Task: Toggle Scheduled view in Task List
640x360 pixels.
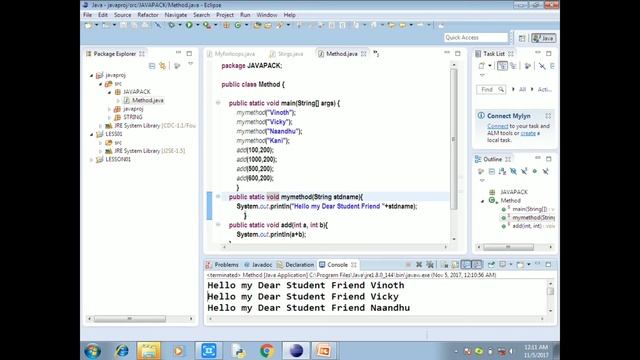Action: click(513, 66)
